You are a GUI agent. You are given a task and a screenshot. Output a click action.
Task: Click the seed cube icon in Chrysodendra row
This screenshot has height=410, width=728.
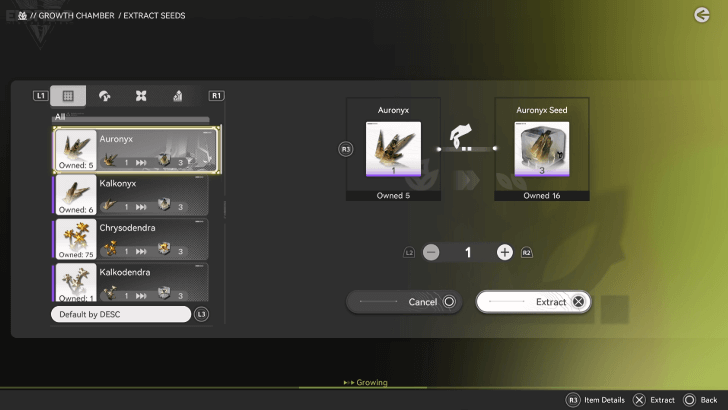click(163, 249)
